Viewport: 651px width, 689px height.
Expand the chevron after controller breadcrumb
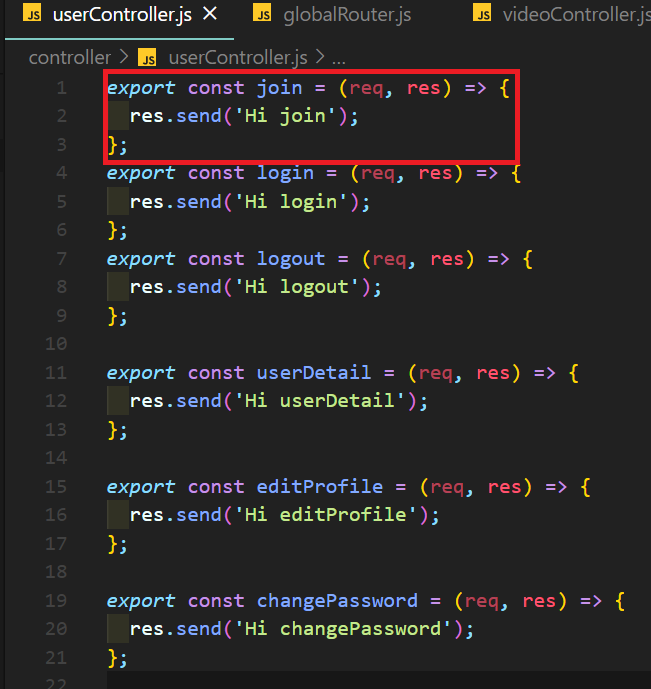pos(124,57)
